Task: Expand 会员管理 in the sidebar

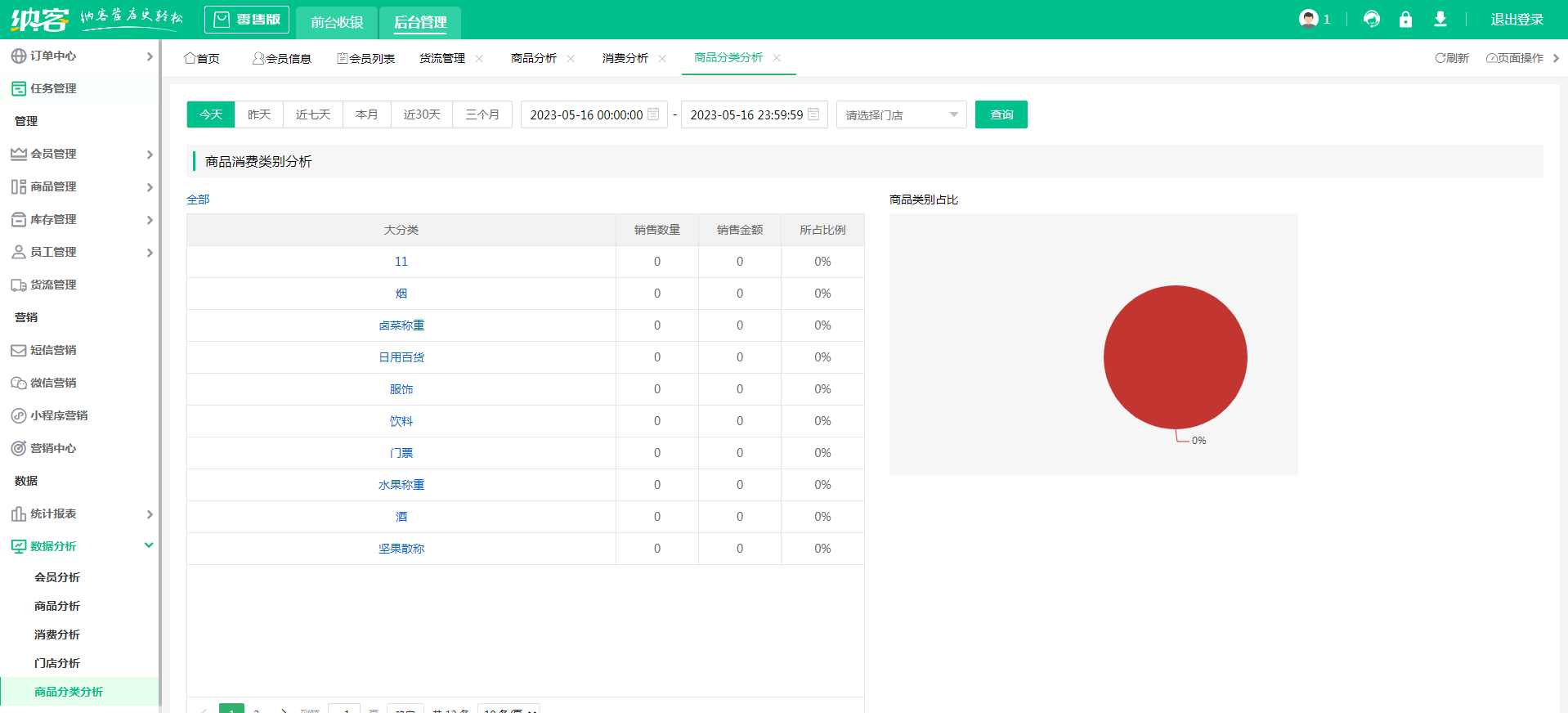Action: (80, 154)
